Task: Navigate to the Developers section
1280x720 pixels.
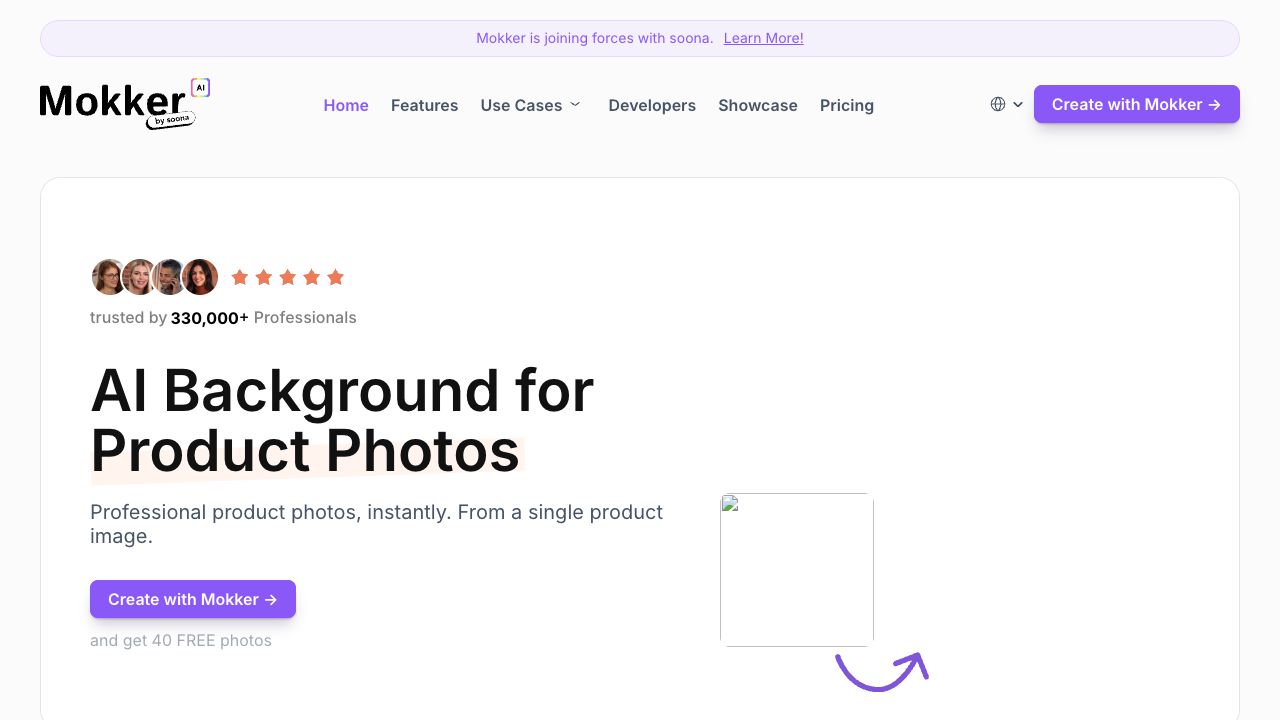Action: 652,105
